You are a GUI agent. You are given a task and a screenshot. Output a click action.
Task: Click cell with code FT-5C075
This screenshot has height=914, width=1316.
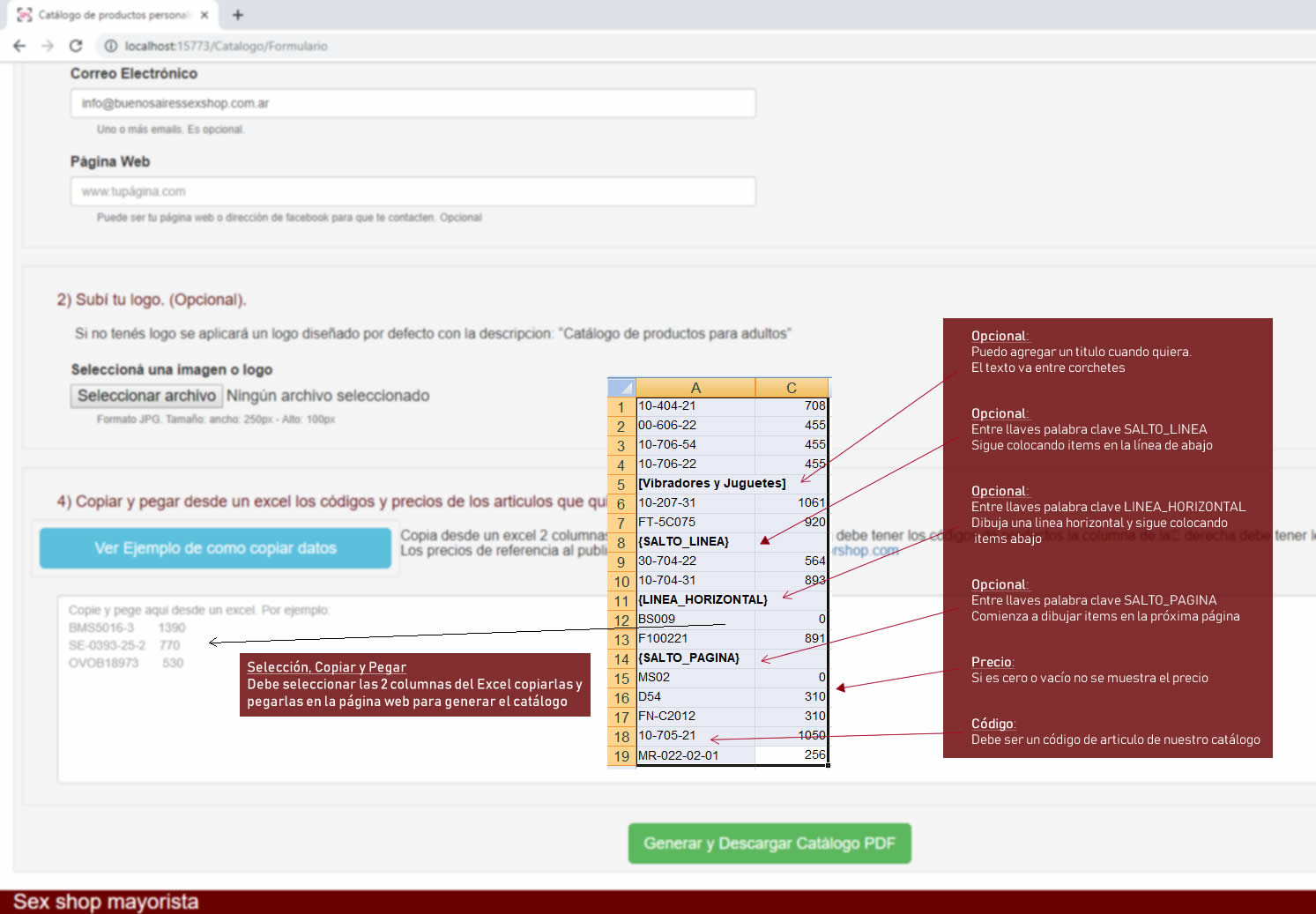click(x=695, y=522)
